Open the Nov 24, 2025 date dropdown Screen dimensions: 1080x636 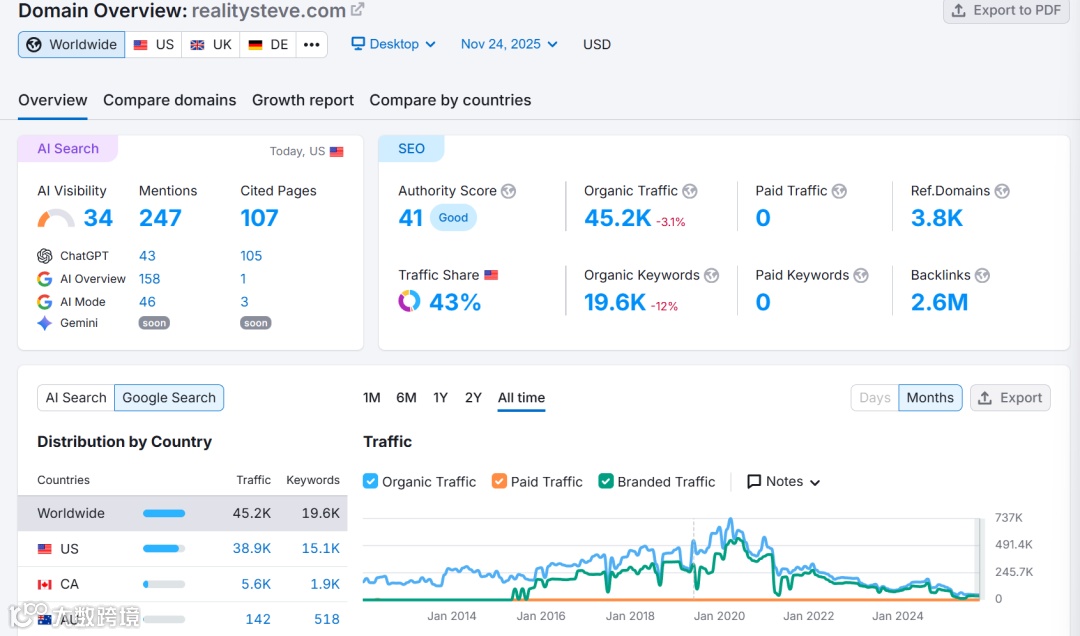pos(509,44)
